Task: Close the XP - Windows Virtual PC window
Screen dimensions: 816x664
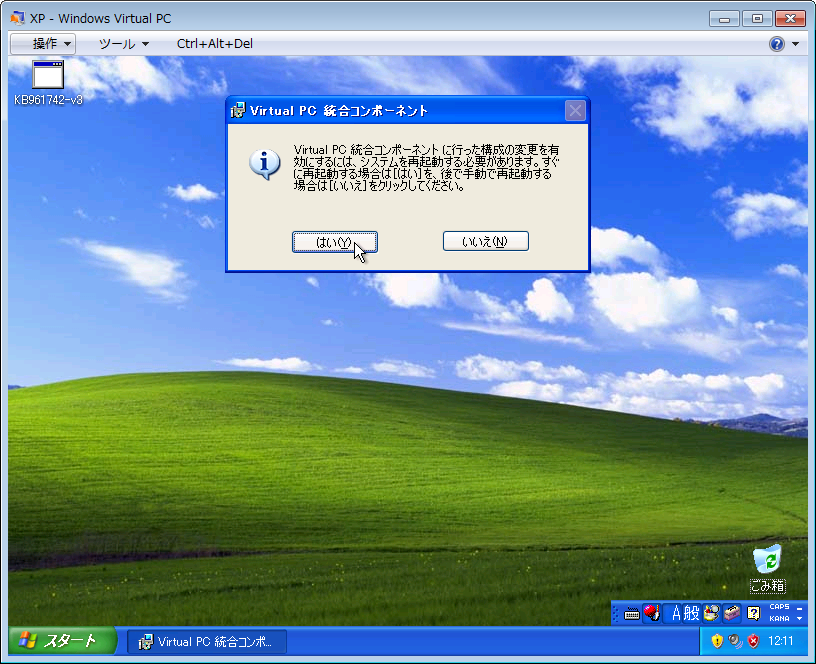Action: point(790,19)
